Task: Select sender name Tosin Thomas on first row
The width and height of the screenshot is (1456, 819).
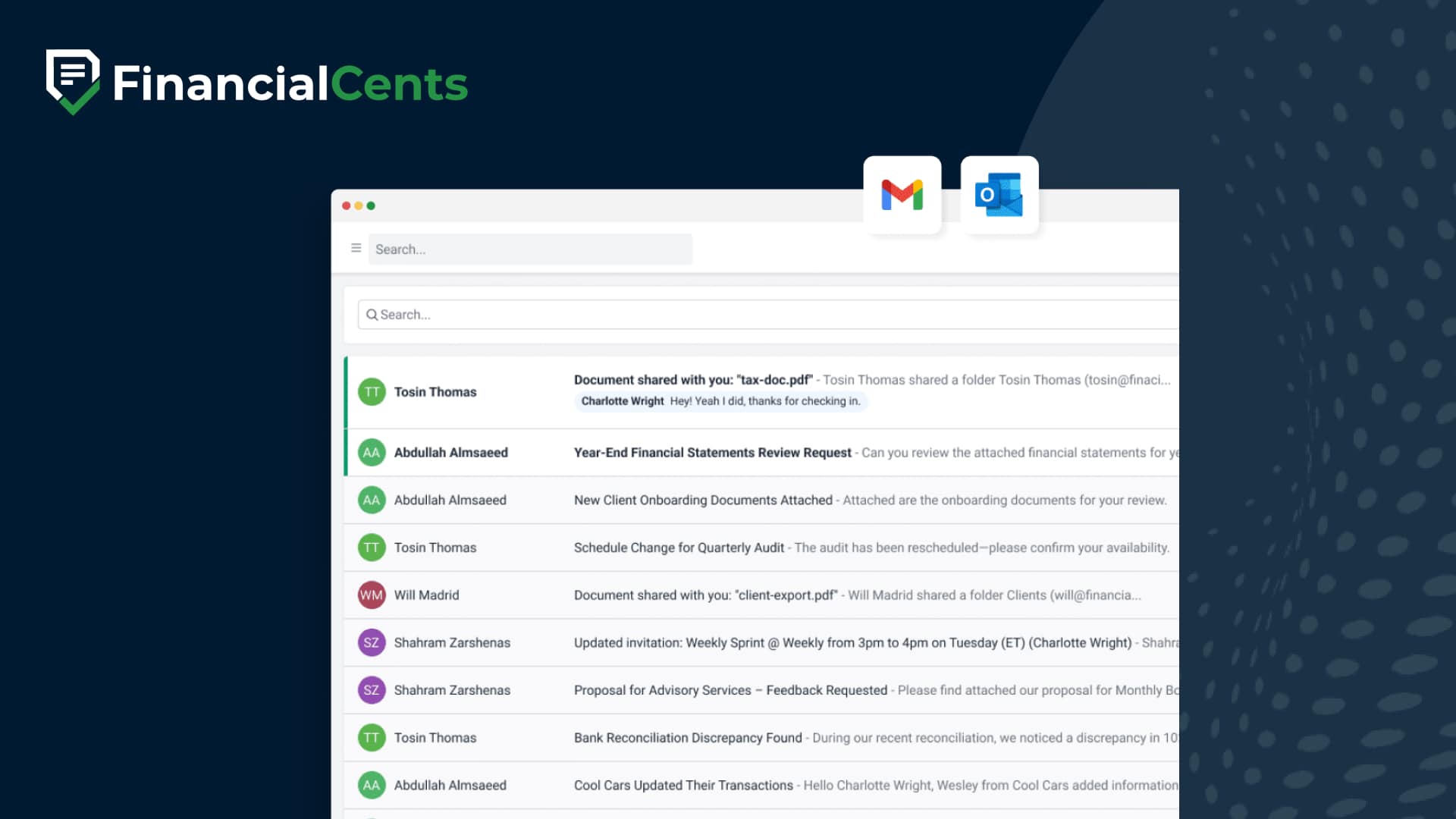Action: (x=435, y=392)
